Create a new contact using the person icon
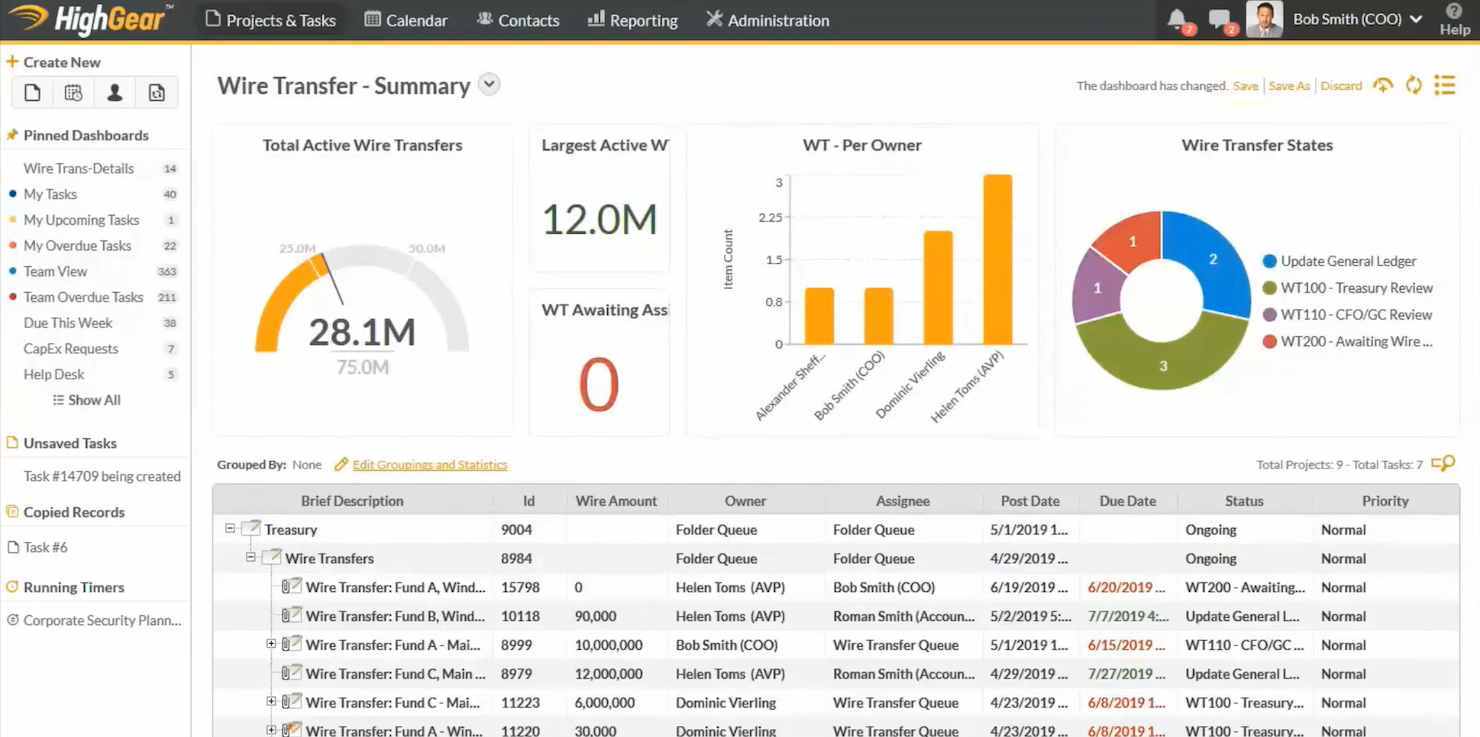1480x737 pixels. [x=115, y=93]
